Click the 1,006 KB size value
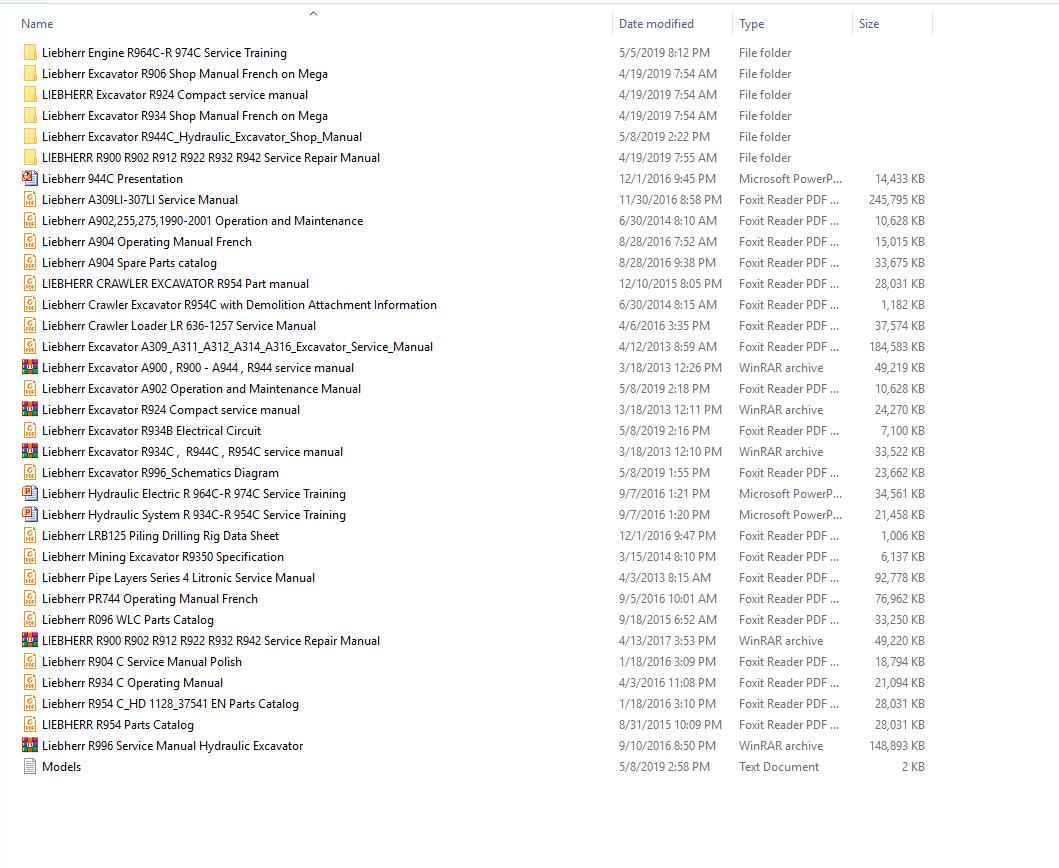1059x868 pixels. coord(902,535)
